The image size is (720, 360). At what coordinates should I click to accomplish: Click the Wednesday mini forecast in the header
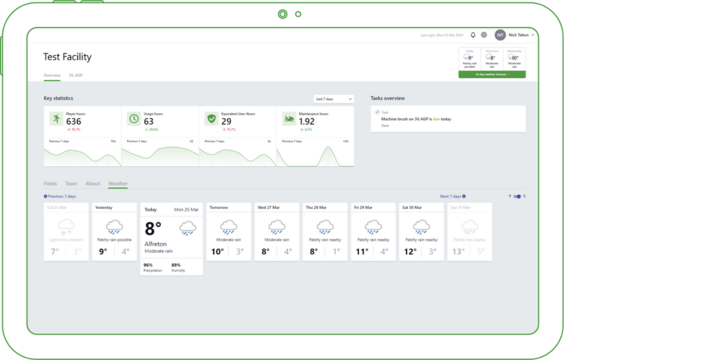[x=514, y=59]
